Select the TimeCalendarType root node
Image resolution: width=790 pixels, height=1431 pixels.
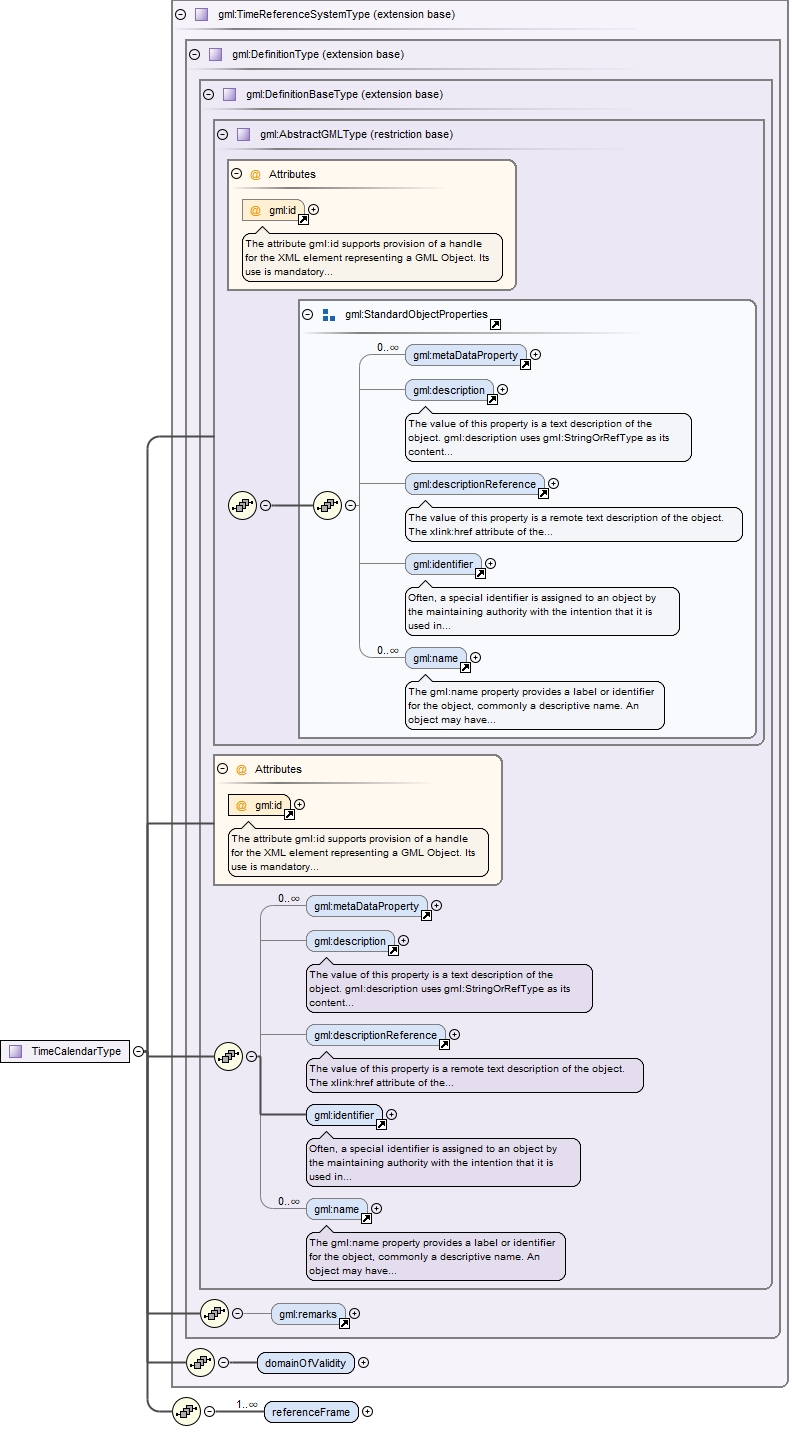click(x=65, y=1051)
